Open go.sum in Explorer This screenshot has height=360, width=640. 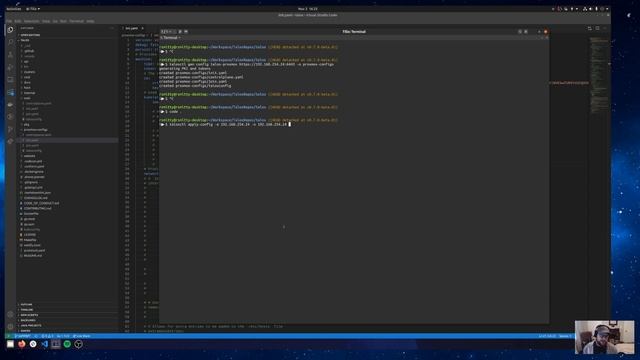point(29,224)
